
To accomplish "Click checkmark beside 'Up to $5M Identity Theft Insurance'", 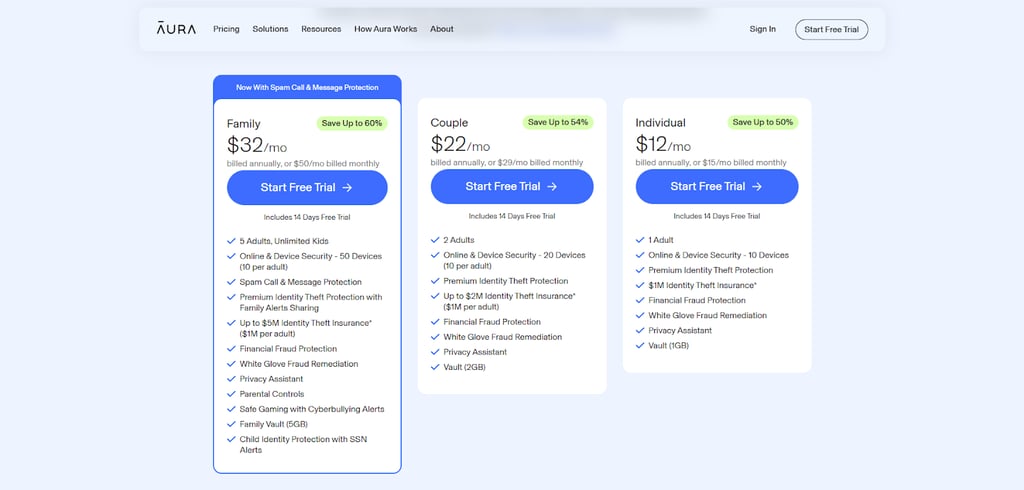I will tap(231, 323).
